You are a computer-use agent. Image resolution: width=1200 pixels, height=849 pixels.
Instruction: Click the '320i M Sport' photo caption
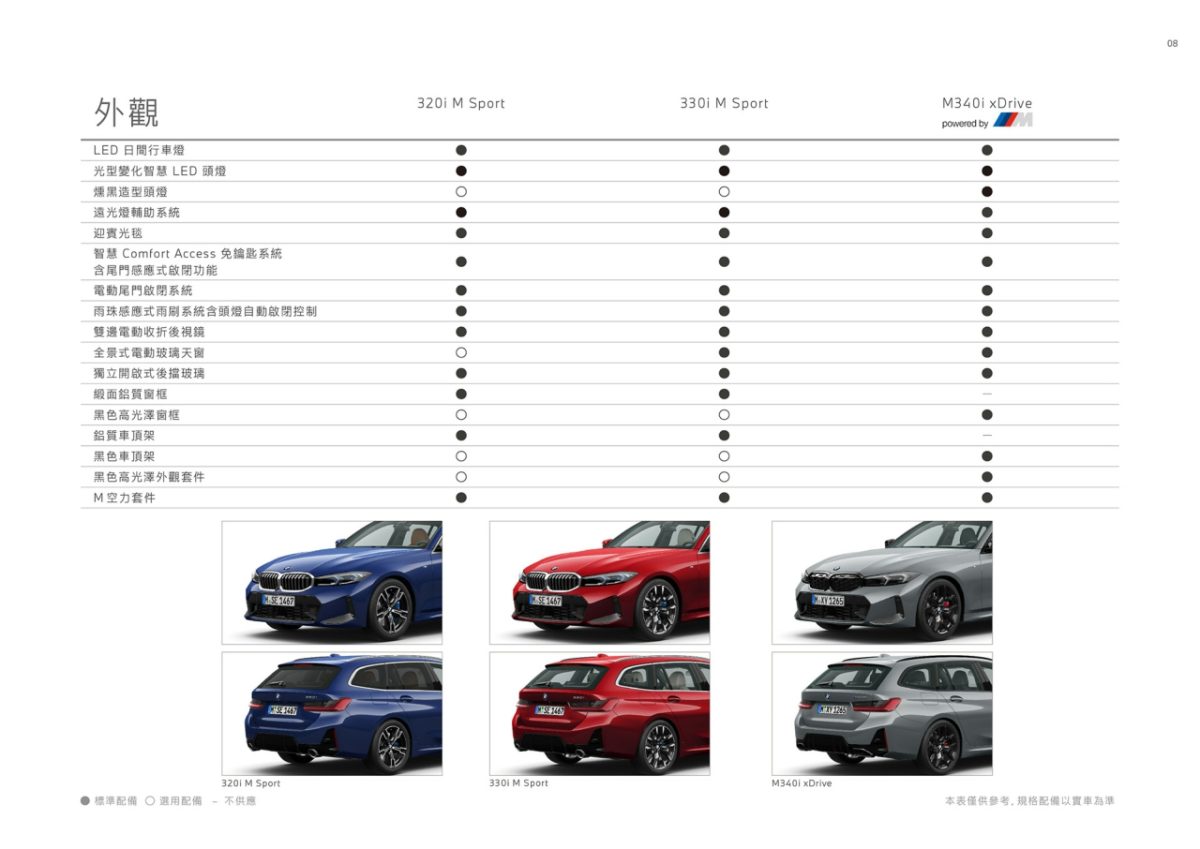coord(251,783)
